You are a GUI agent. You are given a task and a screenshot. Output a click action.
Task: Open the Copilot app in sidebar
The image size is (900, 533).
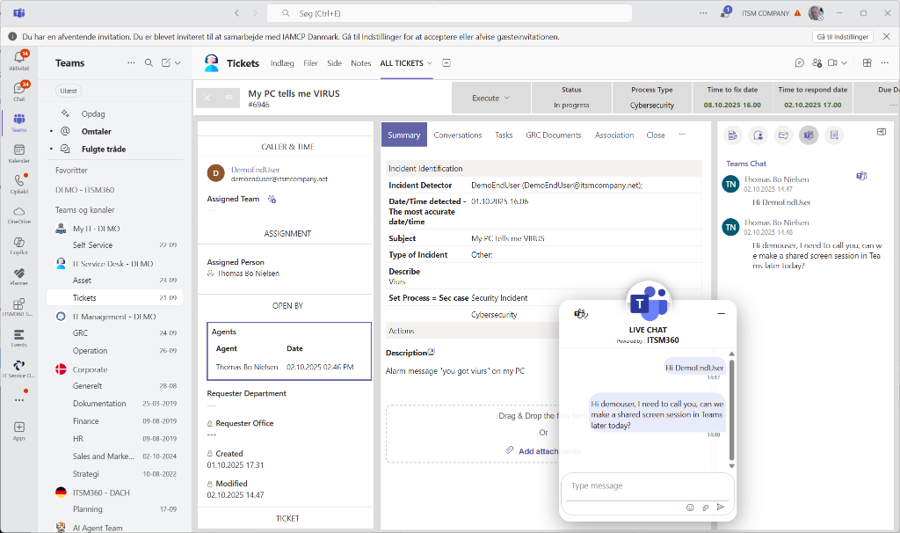coord(19,244)
